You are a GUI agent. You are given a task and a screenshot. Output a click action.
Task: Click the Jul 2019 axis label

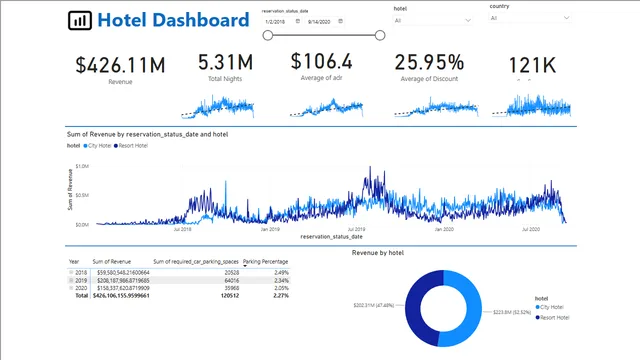point(356,229)
